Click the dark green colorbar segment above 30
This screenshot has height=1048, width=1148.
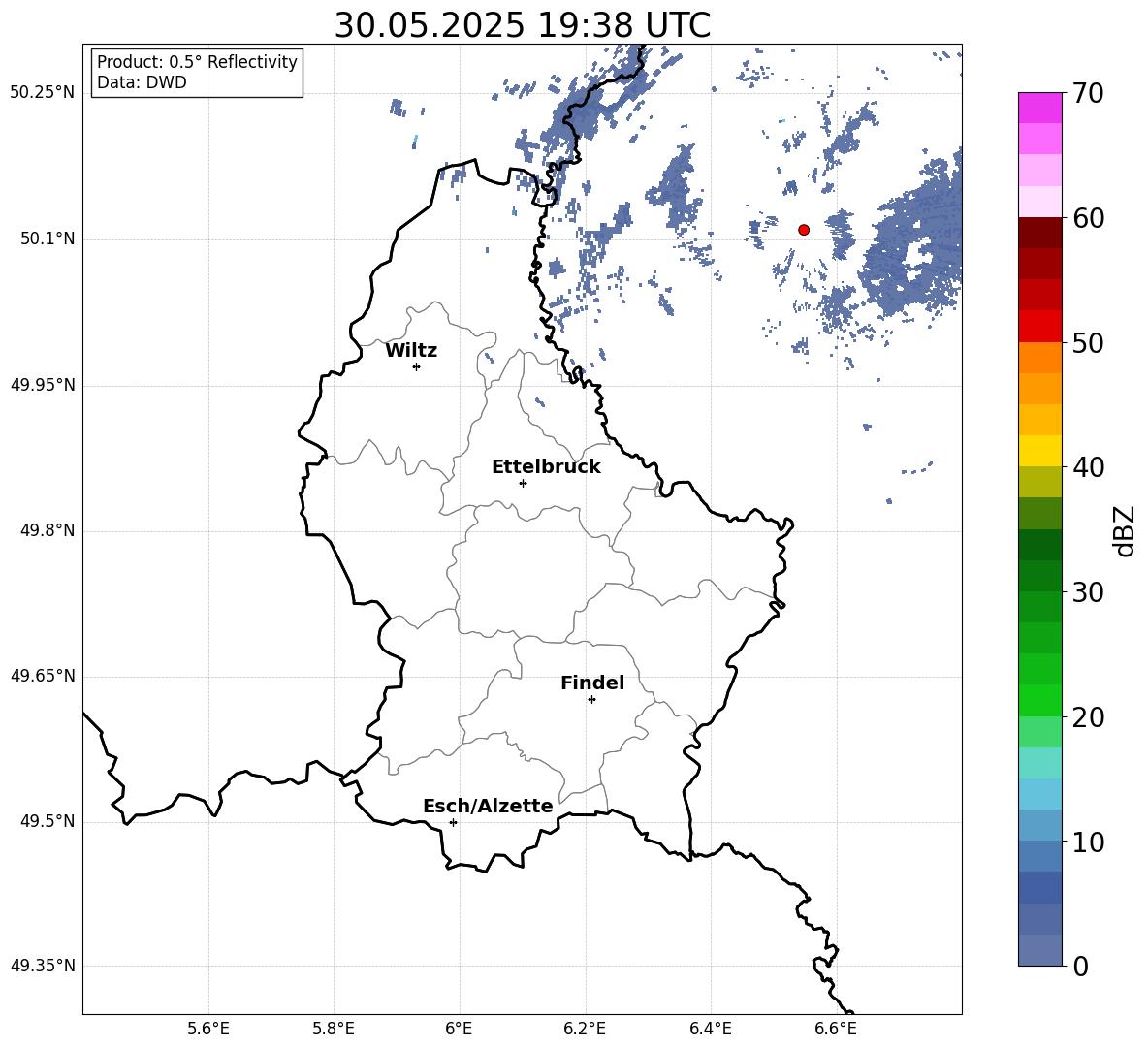(1040, 576)
